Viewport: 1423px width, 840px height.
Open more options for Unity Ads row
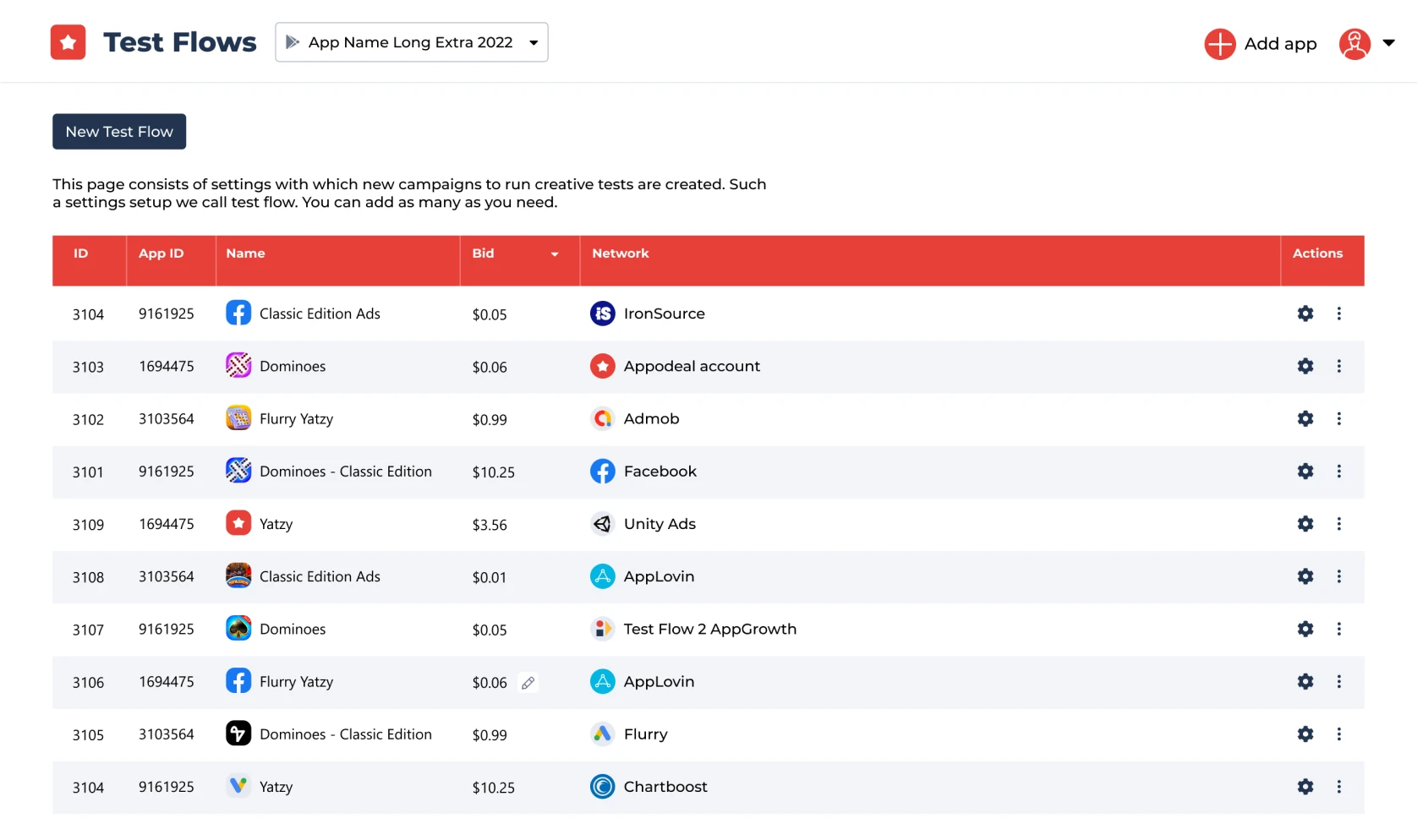[1338, 524]
